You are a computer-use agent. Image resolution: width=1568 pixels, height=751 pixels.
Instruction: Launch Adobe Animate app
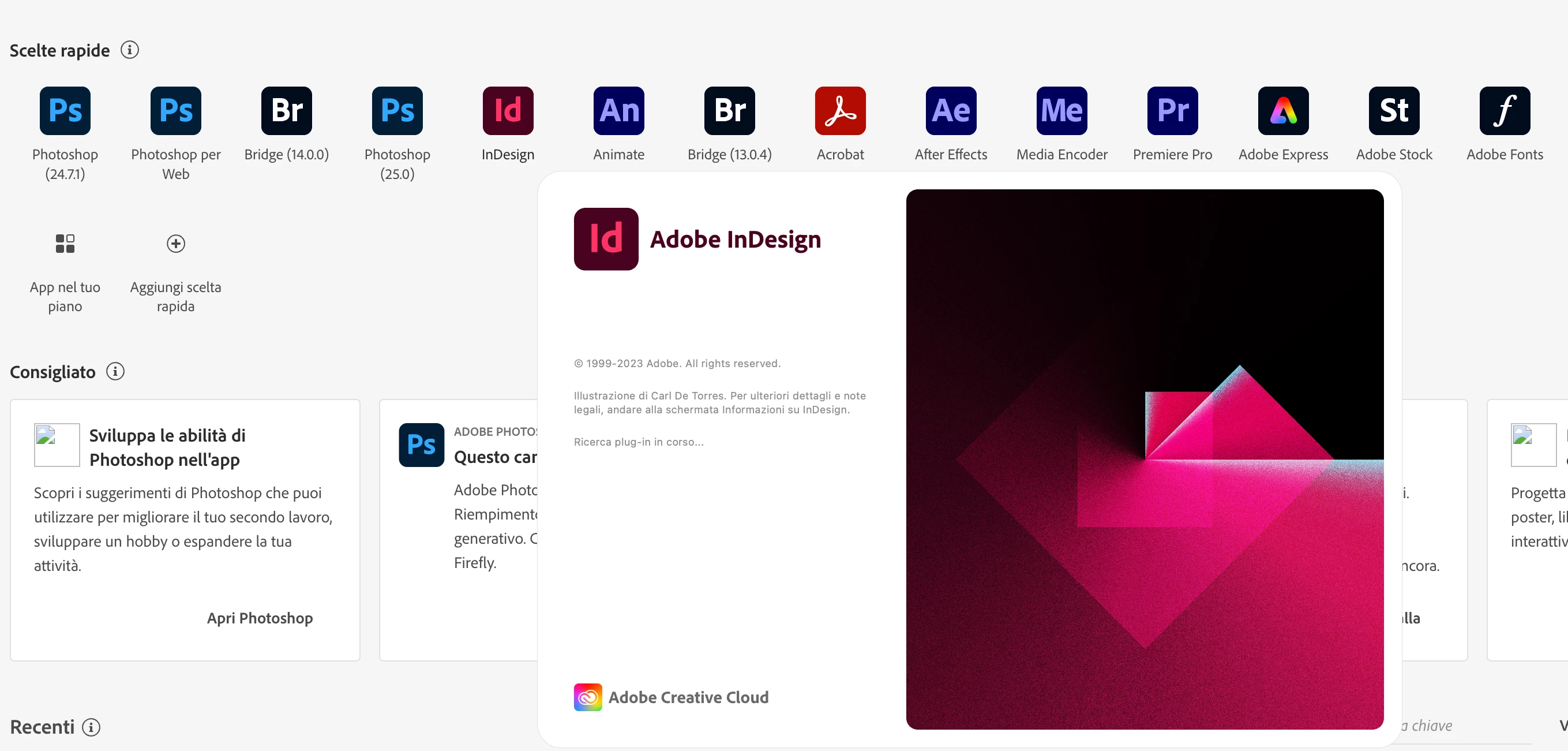618,110
